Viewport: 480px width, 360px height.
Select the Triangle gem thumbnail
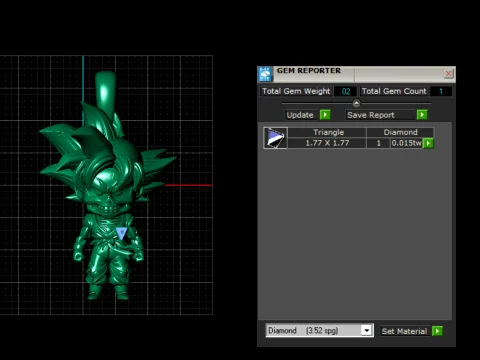coord(275,138)
